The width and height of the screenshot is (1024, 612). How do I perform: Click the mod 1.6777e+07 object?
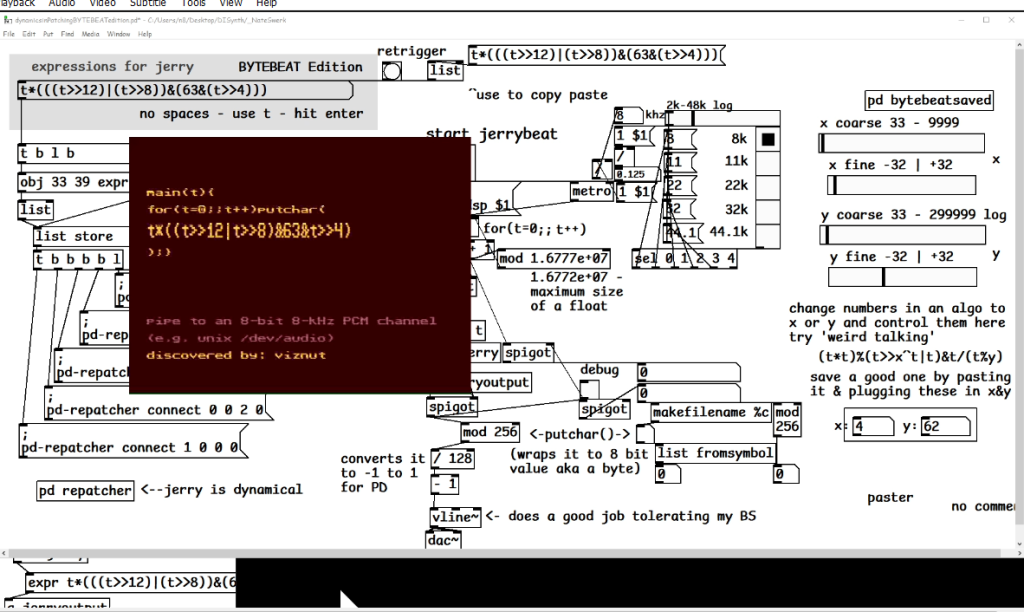pos(553,258)
